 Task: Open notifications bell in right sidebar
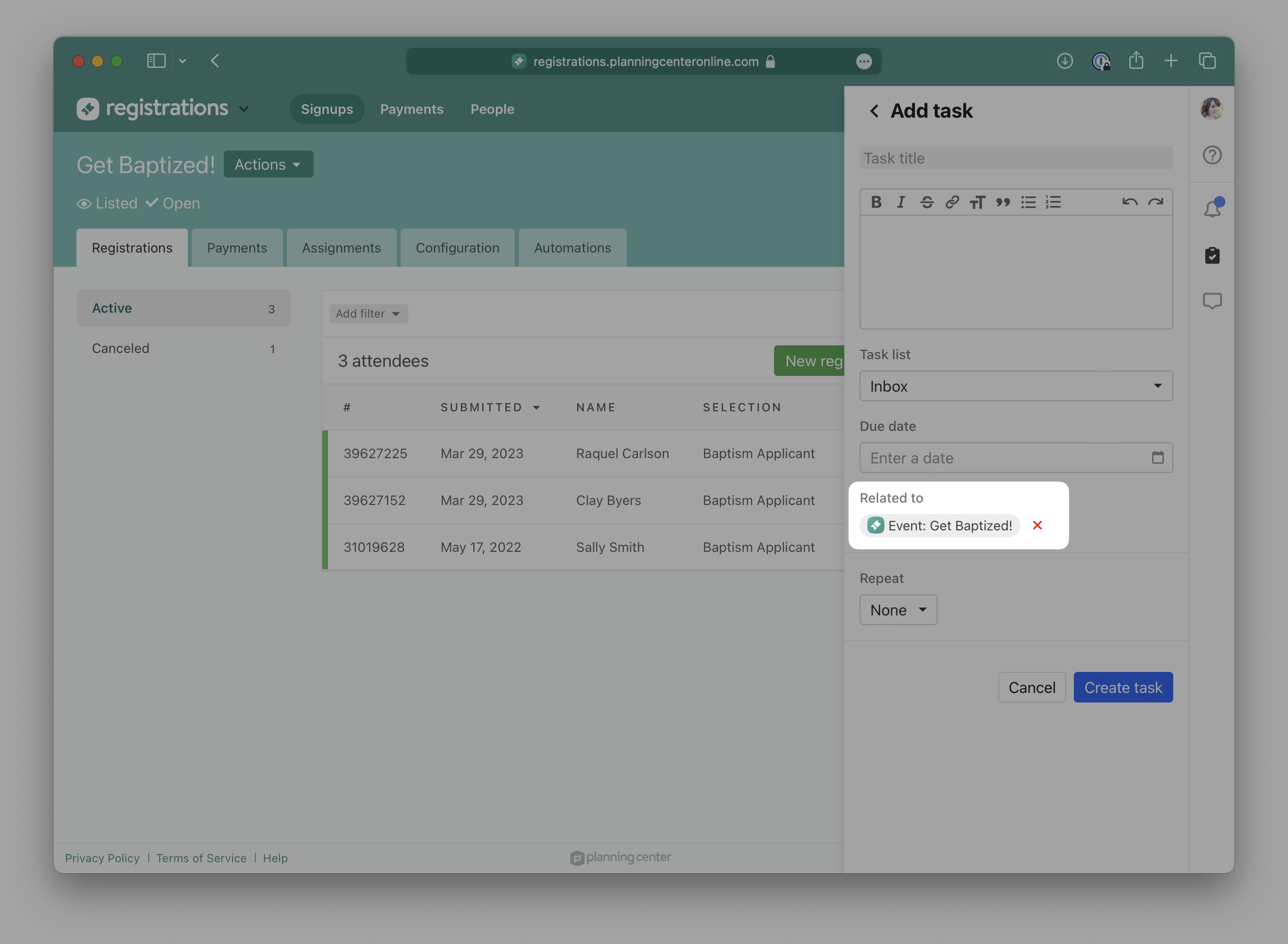click(x=1212, y=209)
